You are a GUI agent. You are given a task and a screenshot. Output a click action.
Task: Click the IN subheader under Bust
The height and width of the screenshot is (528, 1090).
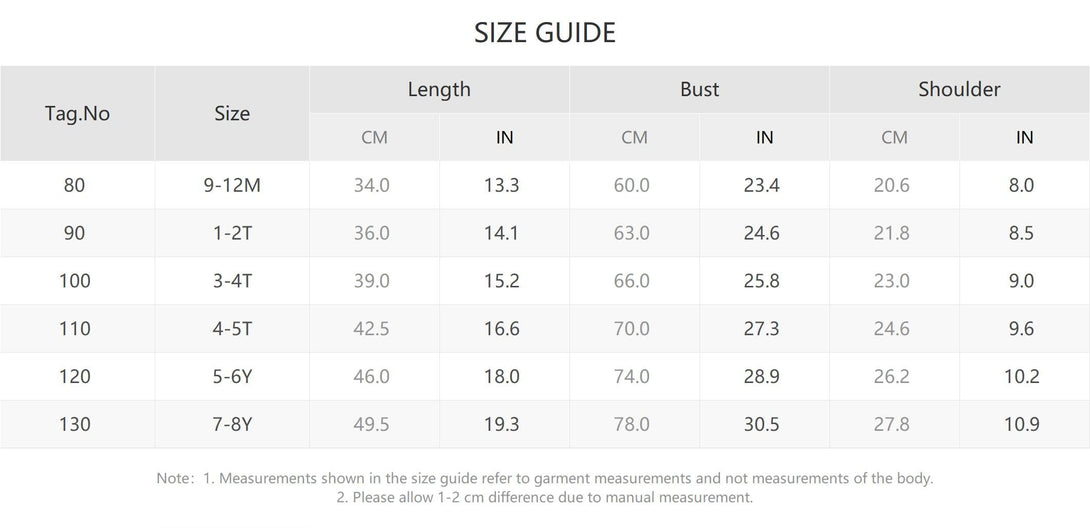tap(764, 137)
